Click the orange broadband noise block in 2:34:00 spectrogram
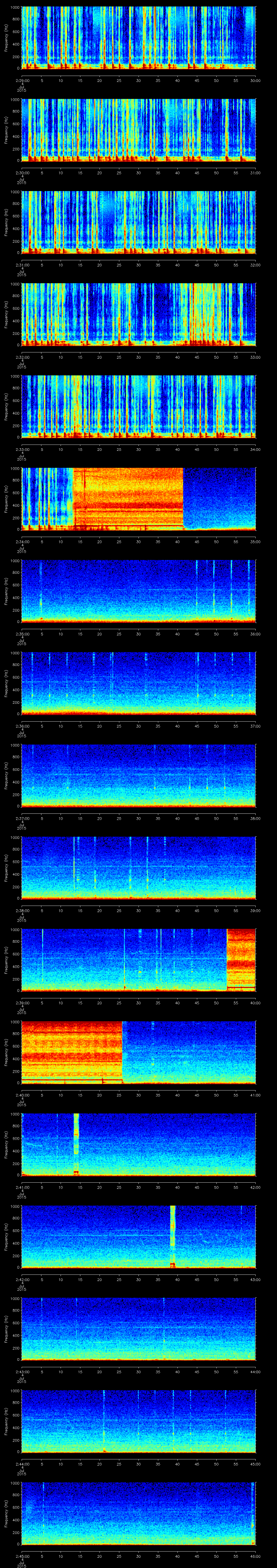277x1568 pixels. click(128, 499)
